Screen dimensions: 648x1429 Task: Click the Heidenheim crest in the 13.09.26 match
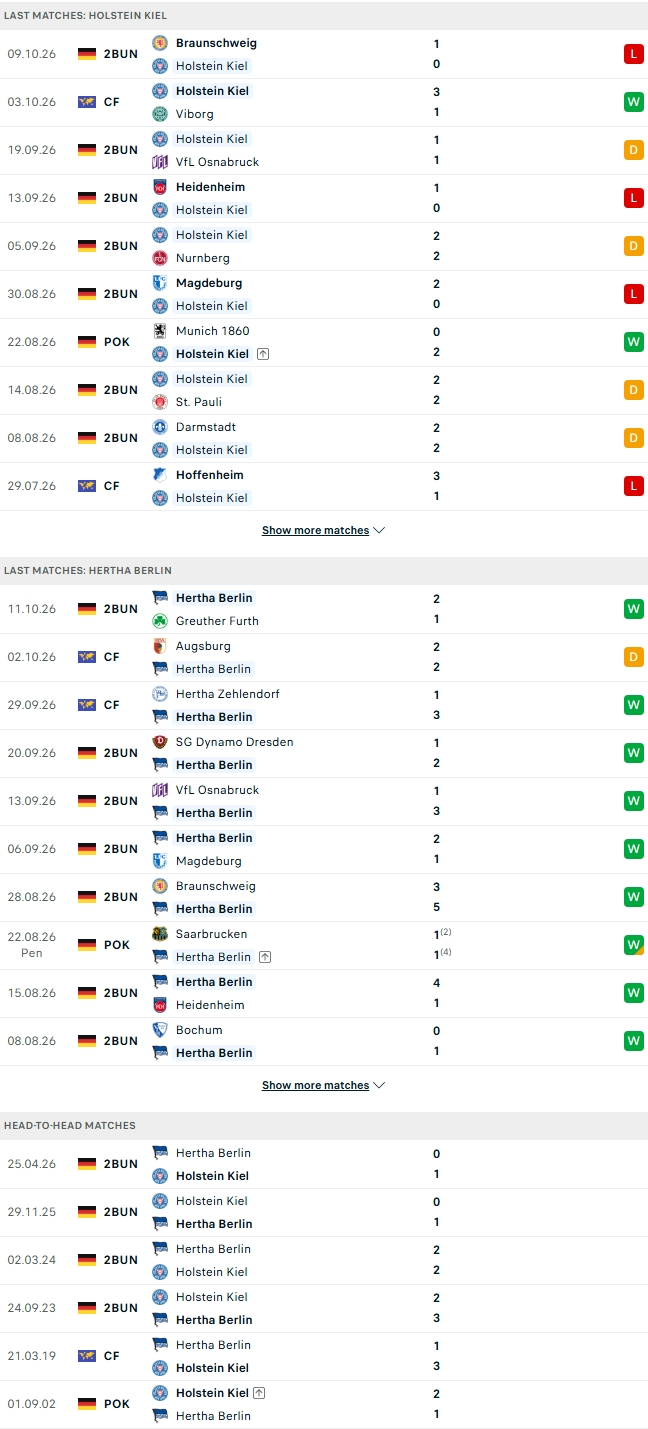click(x=160, y=187)
